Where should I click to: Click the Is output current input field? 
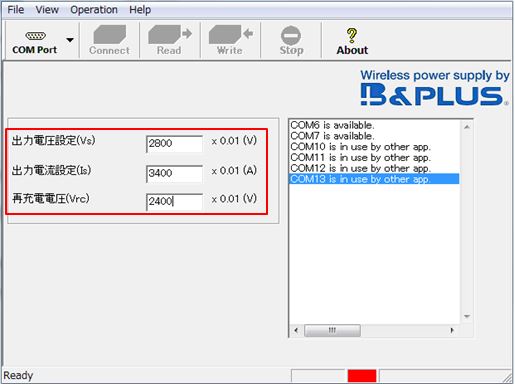[x=174, y=173]
